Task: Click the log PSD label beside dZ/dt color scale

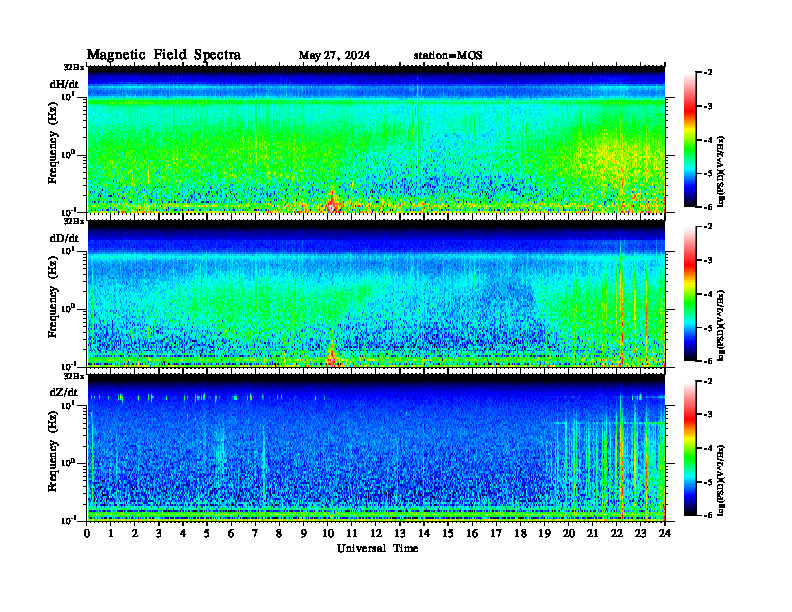Action: [x=721, y=480]
